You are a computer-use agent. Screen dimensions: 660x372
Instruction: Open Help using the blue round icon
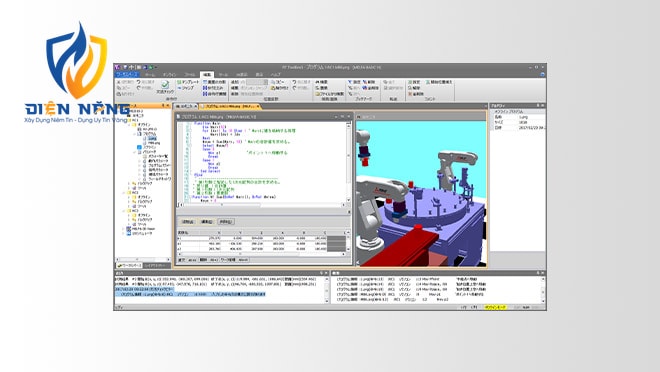[543, 74]
